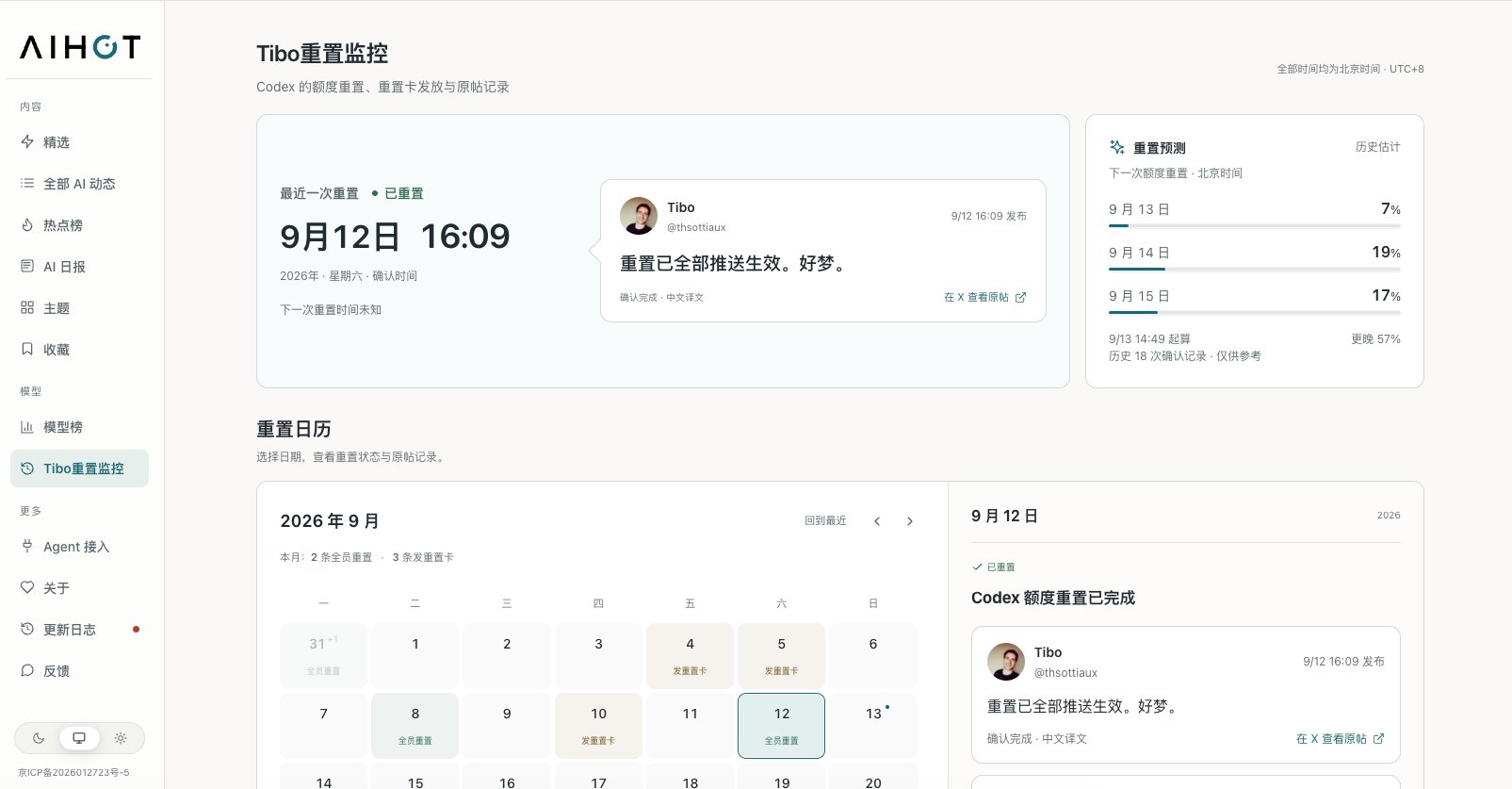Image resolution: width=1512 pixels, height=789 pixels.
Task: Select calendar day 4 发重置卡
Action: [x=690, y=656]
